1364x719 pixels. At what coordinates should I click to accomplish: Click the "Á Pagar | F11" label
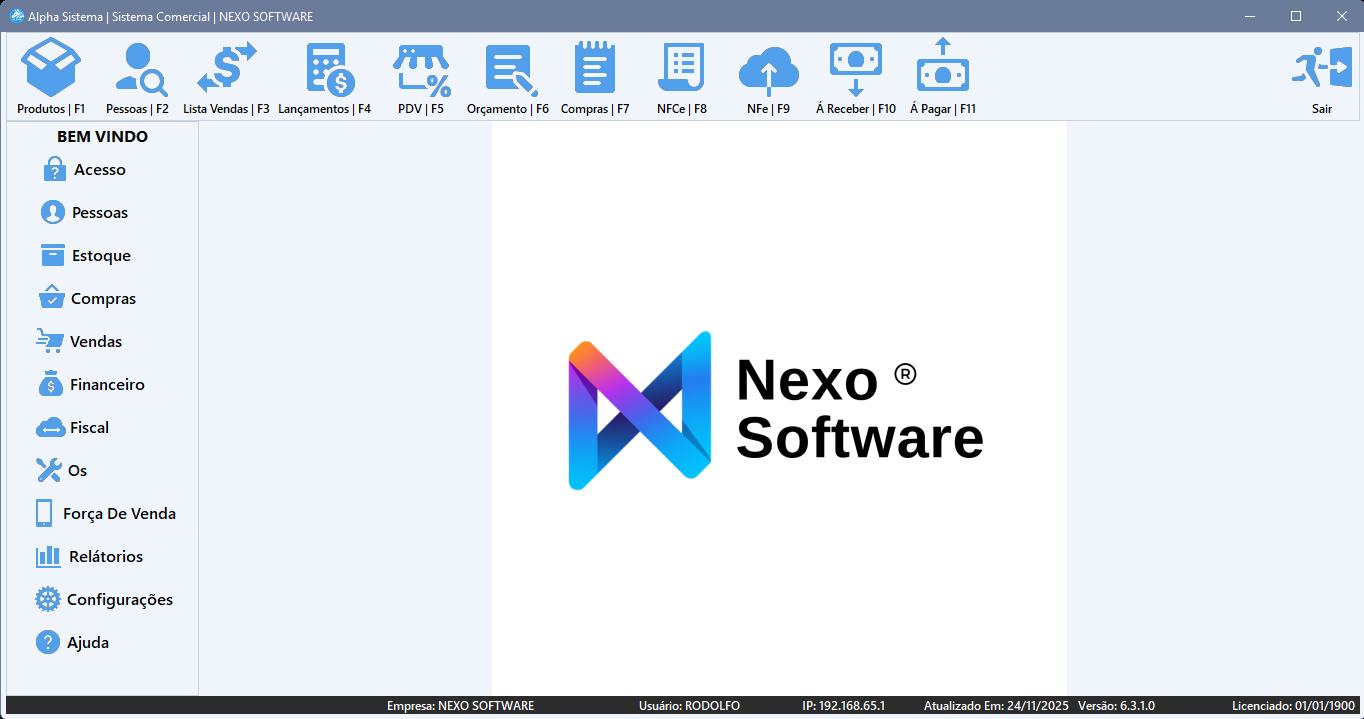tap(943, 109)
